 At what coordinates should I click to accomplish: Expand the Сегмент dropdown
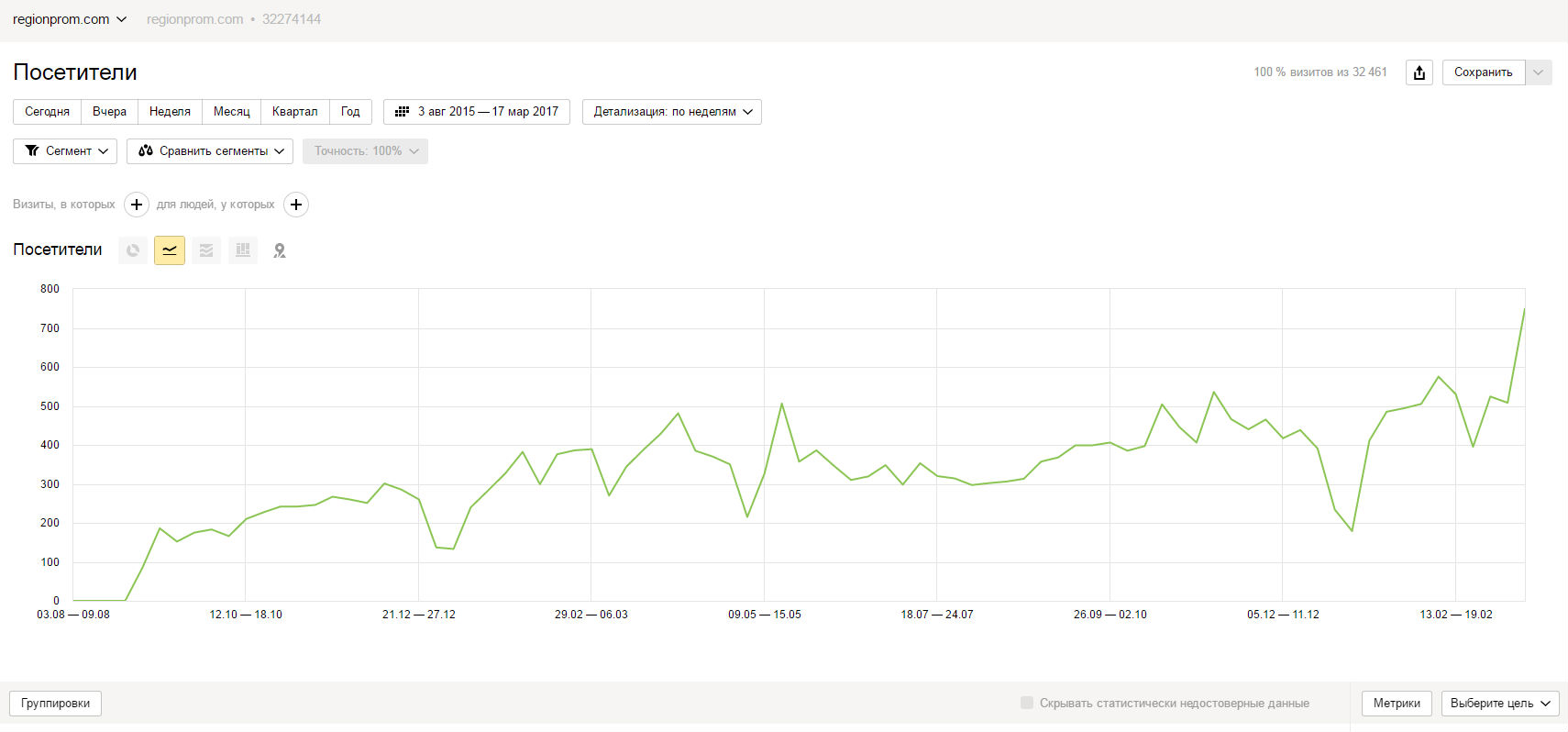coord(65,151)
